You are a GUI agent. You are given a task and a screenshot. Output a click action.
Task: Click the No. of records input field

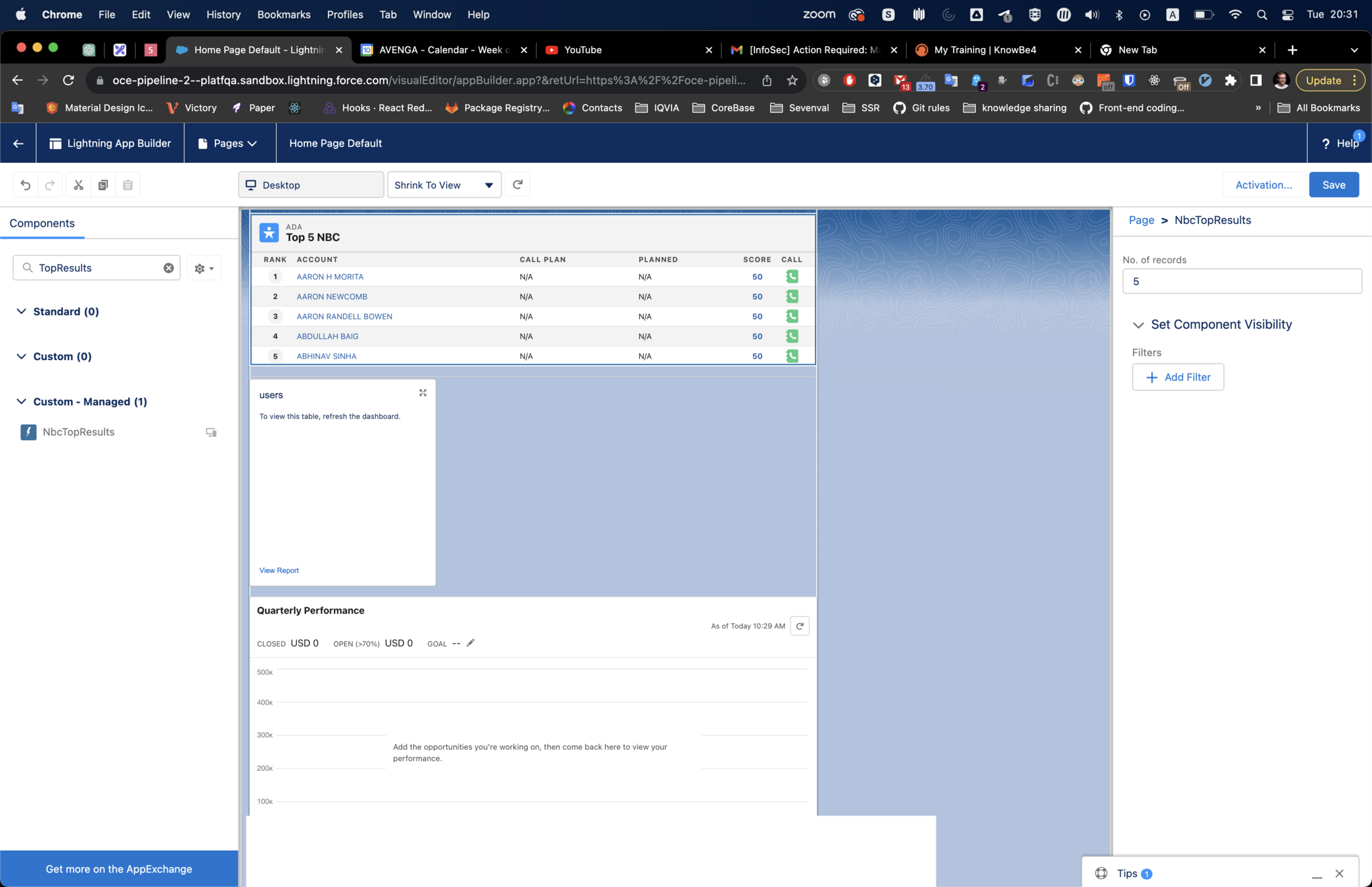[x=1241, y=281]
